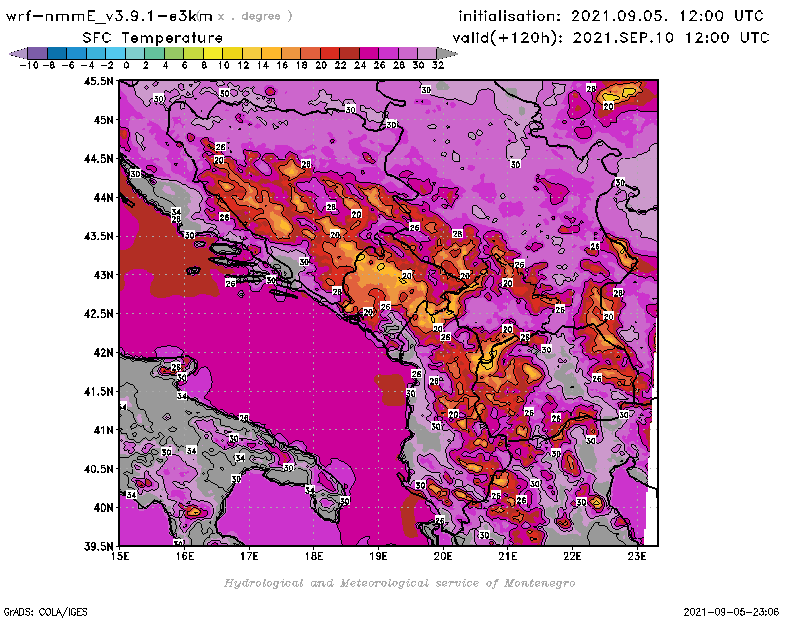Pick legend color between -2 and 0
This screenshot has width=800, height=618.
click(115, 53)
